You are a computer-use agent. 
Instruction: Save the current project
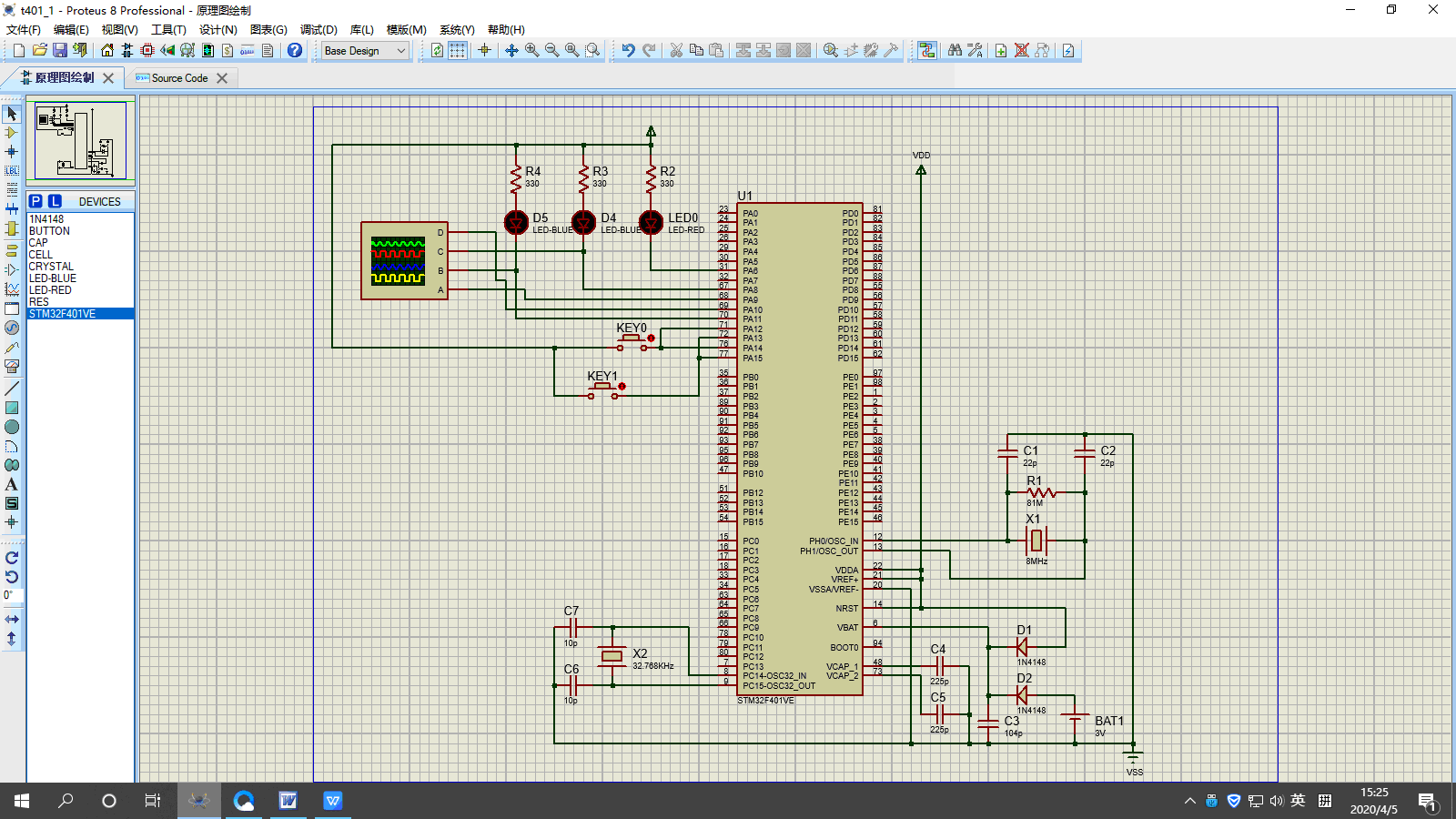coord(58,50)
